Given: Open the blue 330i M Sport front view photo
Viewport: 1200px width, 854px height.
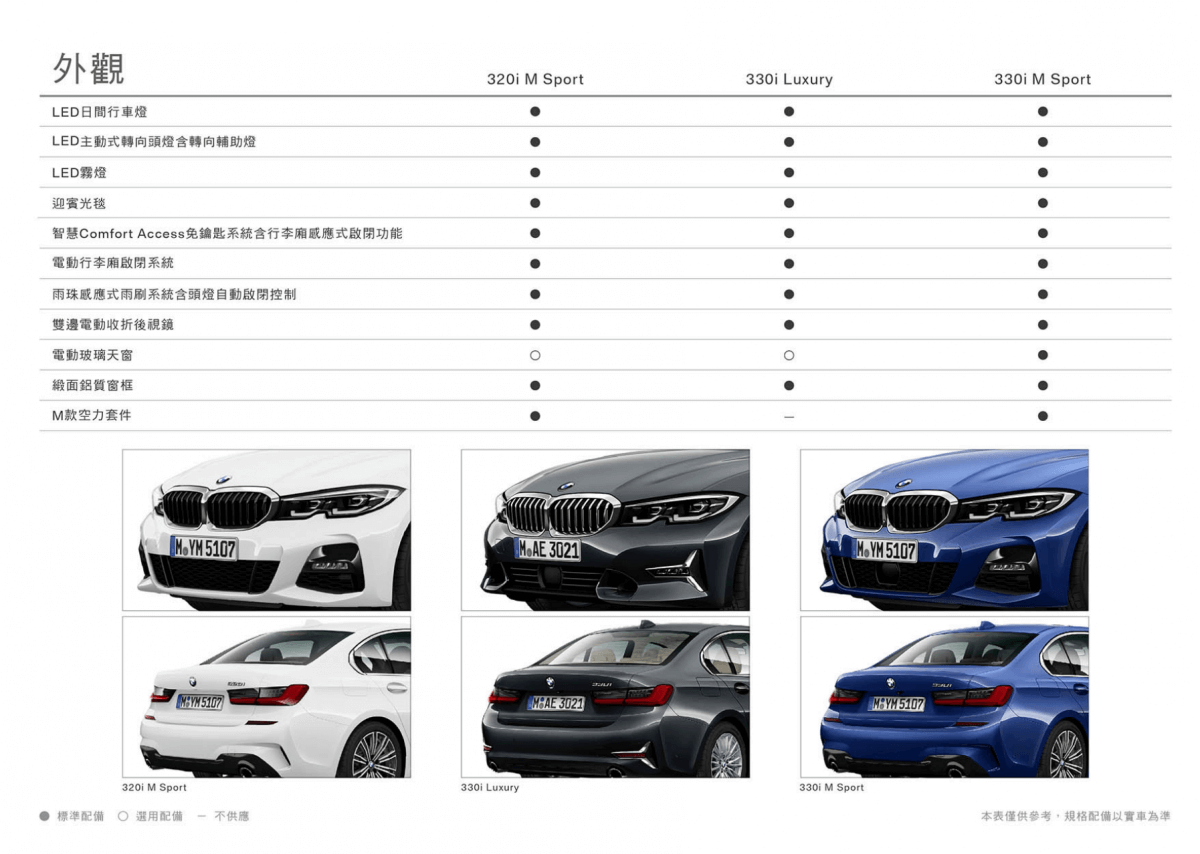Looking at the screenshot, I should pyautogui.click(x=944, y=530).
